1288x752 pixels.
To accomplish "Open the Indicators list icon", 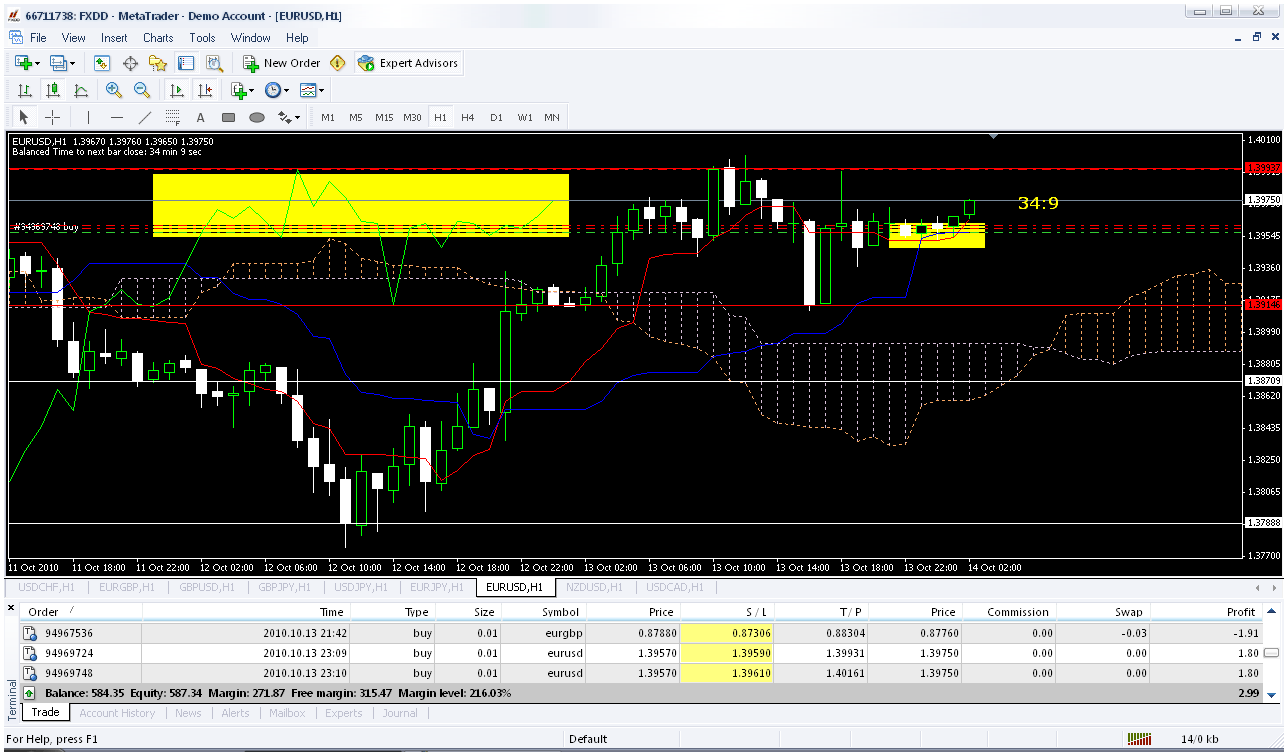I will pos(238,90).
